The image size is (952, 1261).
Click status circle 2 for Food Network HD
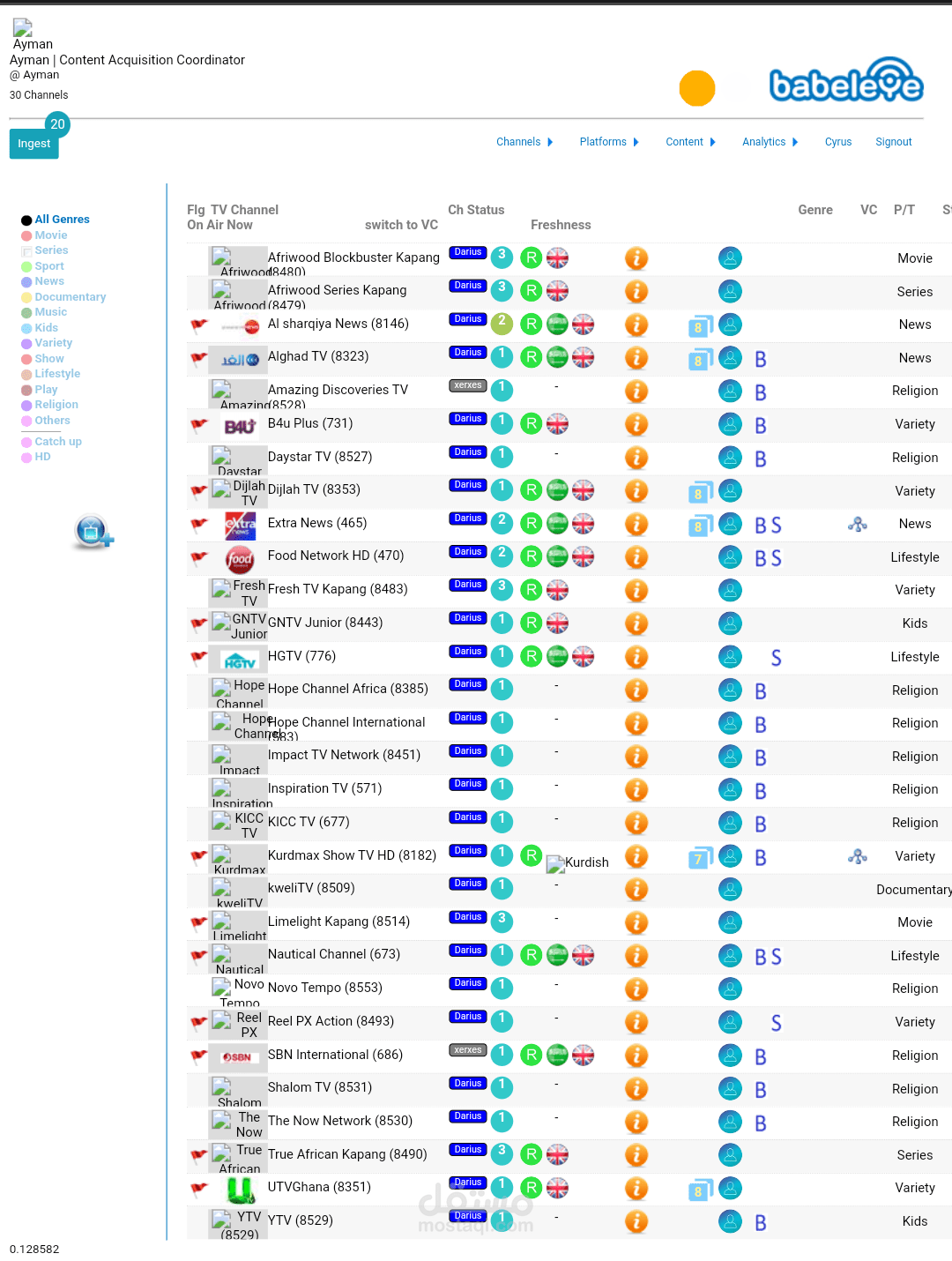pyautogui.click(x=502, y=556)
